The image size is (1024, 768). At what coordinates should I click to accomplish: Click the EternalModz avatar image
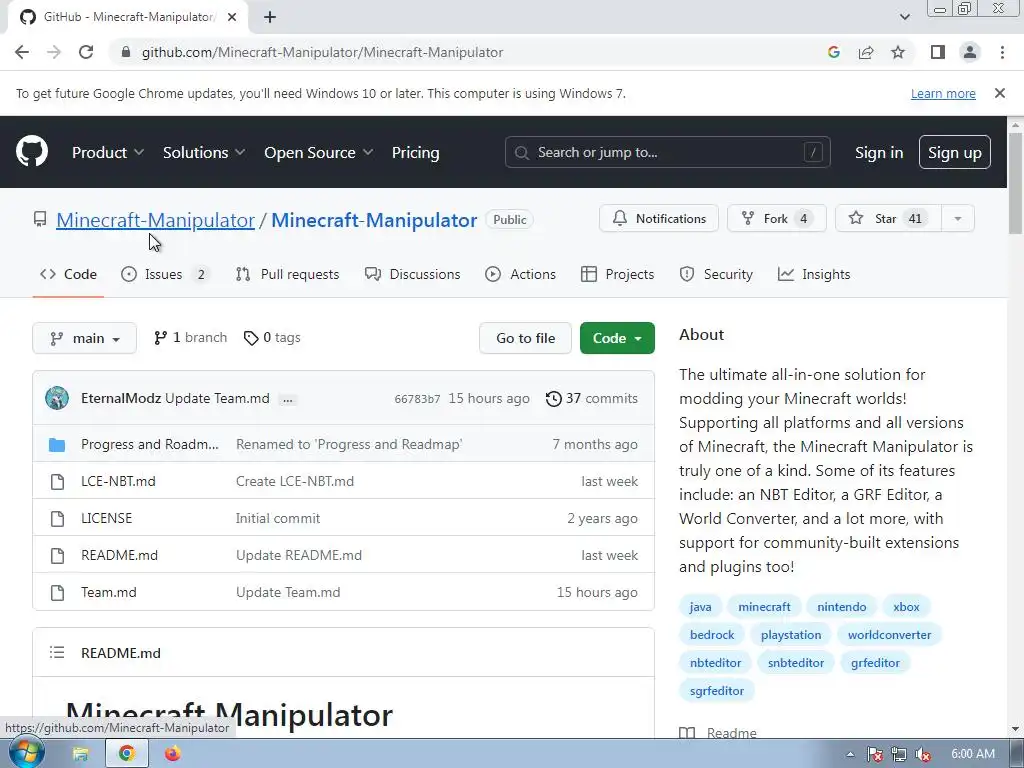[57, 398]
